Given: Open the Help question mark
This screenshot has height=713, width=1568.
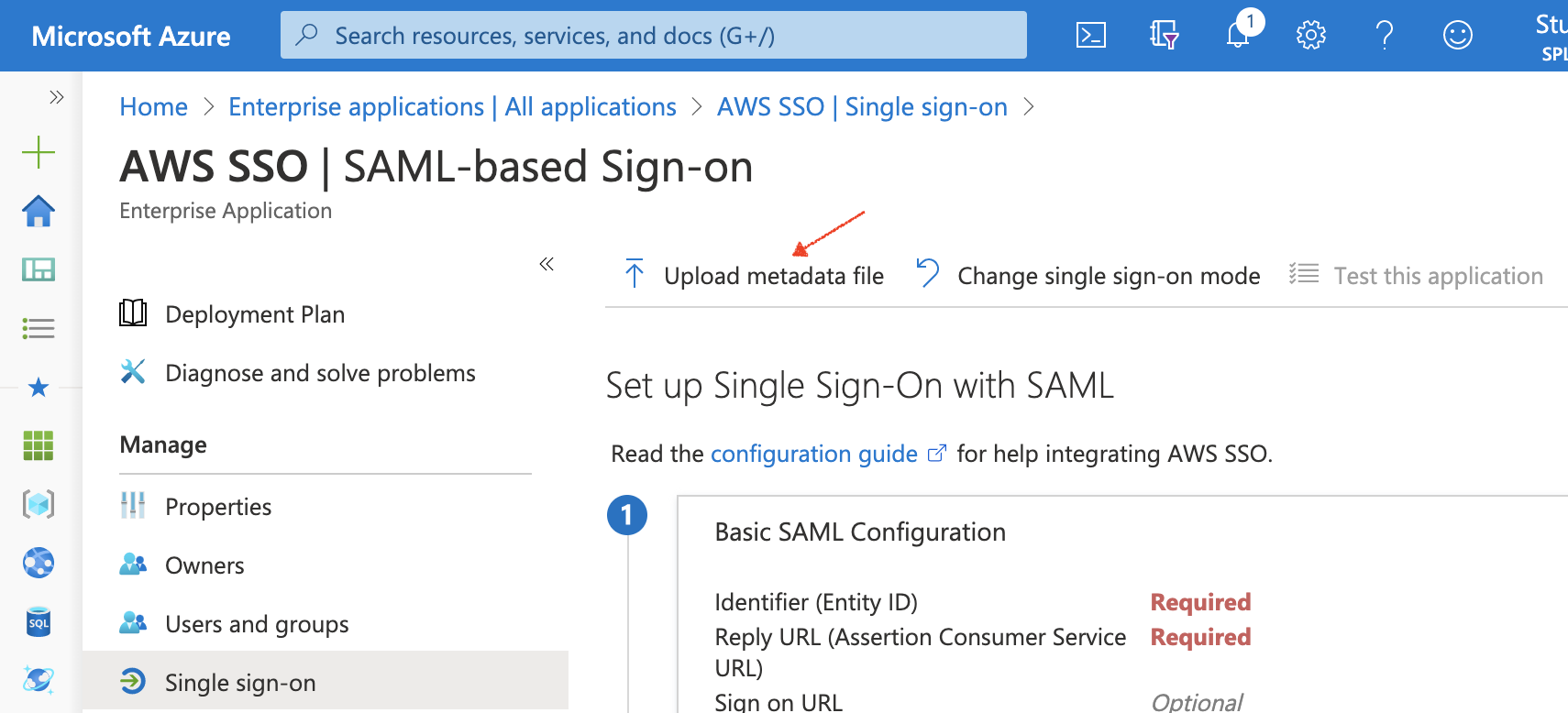Looking at the screenshot, I should tap(1385, 36).
